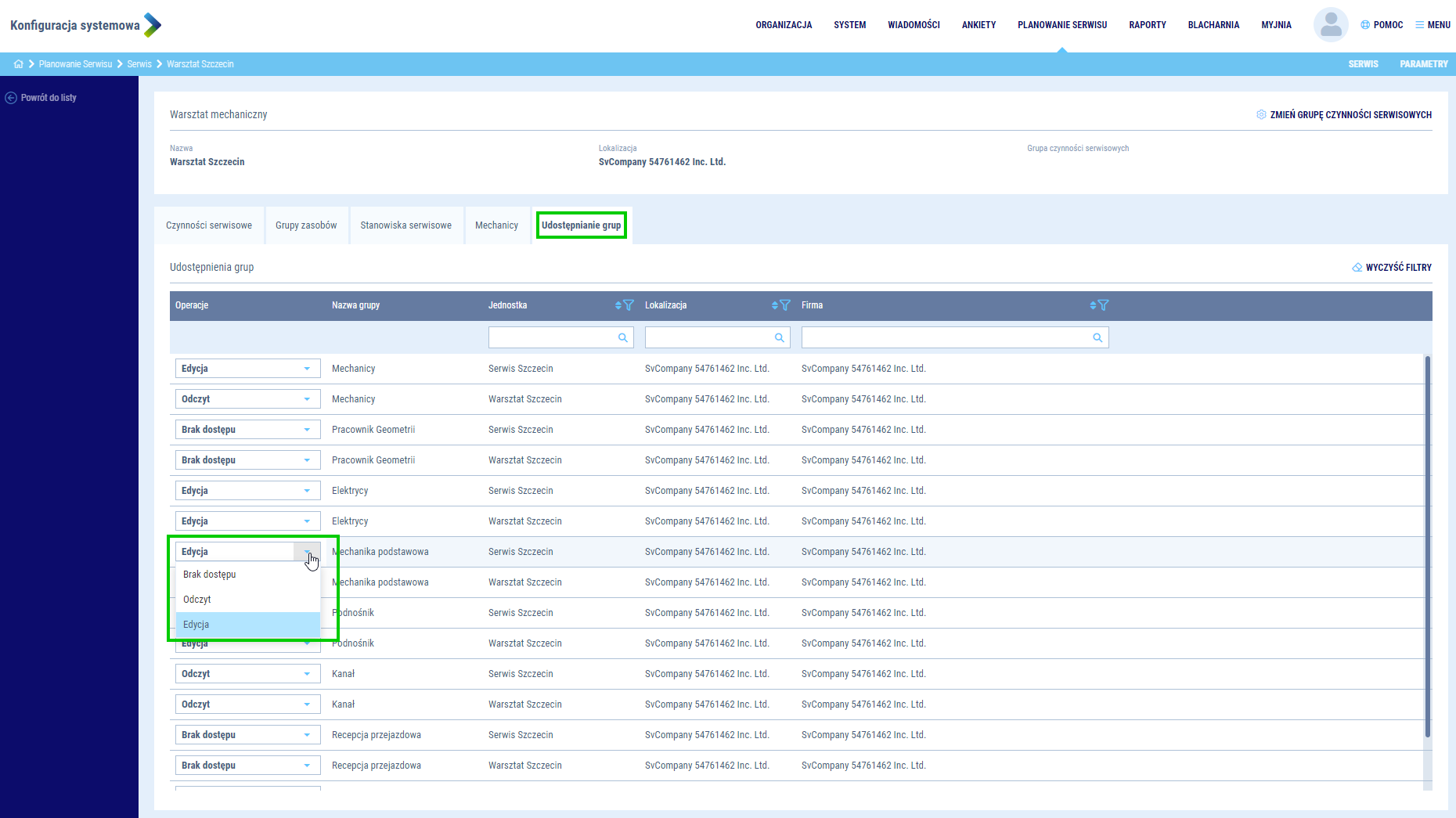Image resolution: width=1456 pixels, height=818 pixels.
Task: Click the home icon in breadcrumb
Action: (18, 64)
